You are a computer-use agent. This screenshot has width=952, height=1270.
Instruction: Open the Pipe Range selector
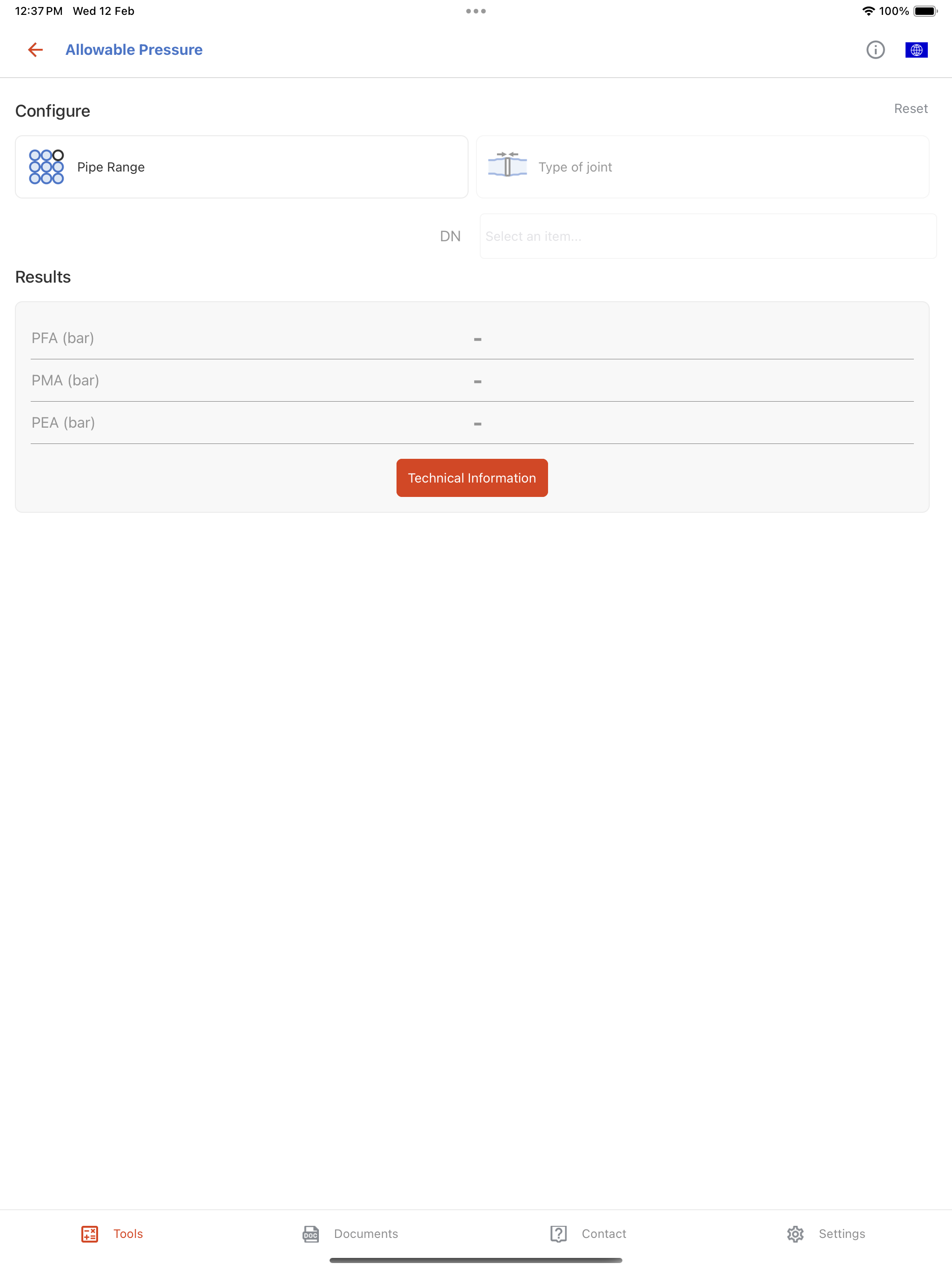pos(241,166)
